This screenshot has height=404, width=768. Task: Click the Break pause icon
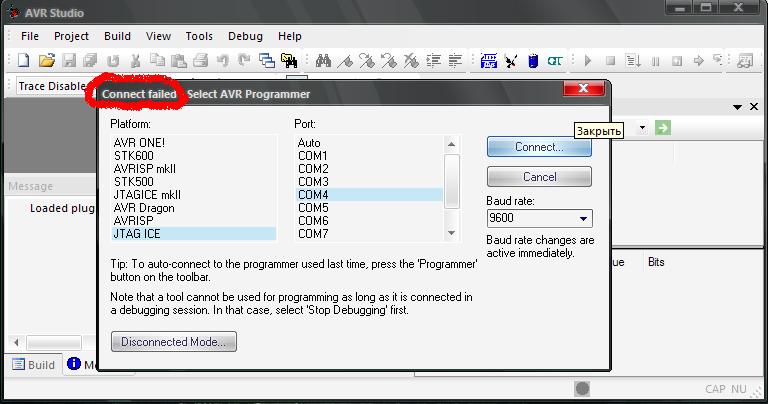(655, 61)
